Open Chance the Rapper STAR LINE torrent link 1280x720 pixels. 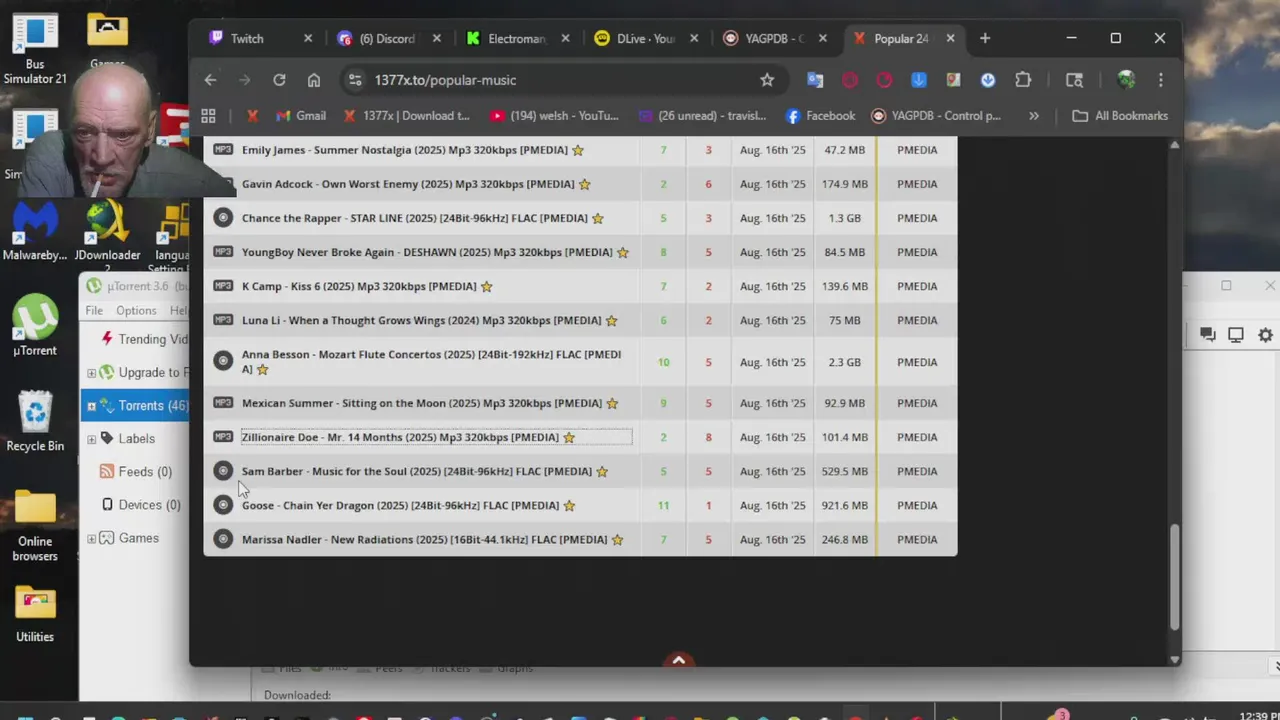click(415, 218)
